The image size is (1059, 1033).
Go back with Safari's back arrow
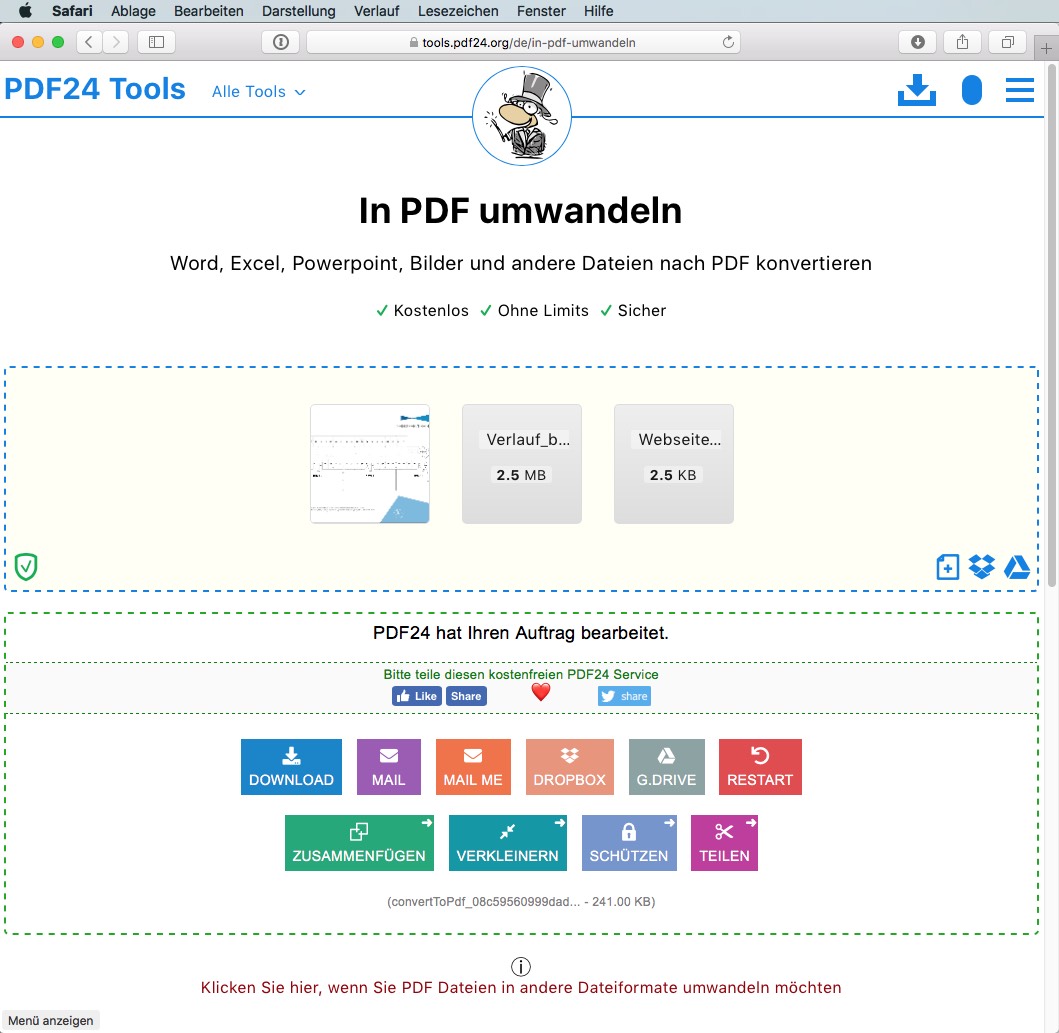click(x=89, y=42)
